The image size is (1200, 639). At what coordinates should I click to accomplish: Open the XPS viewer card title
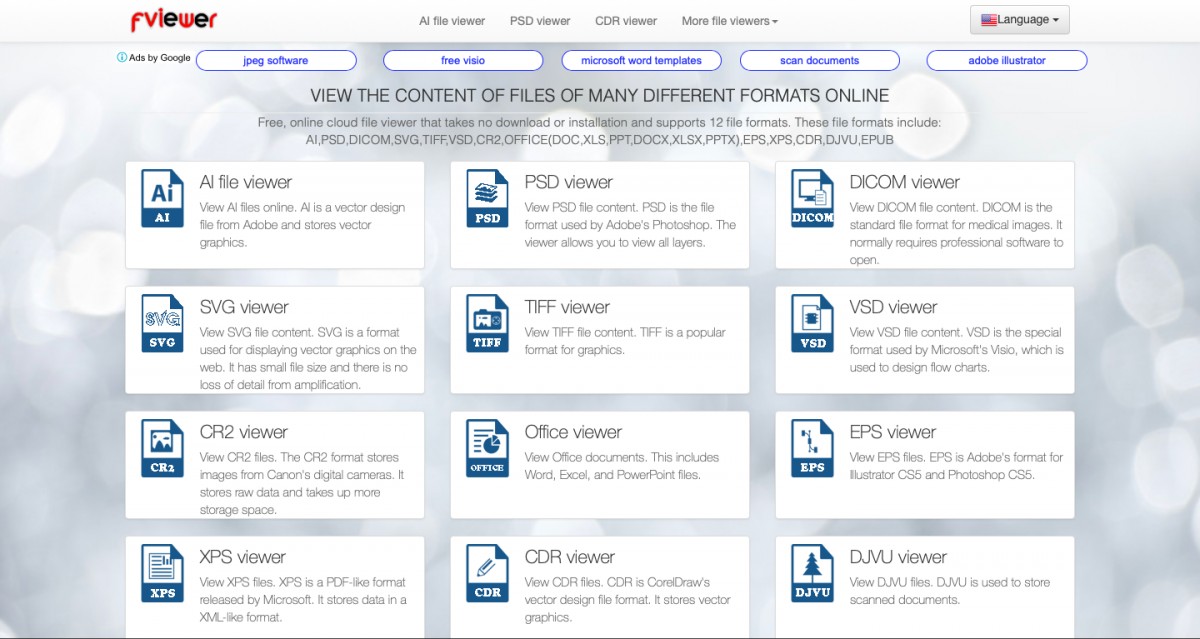(x=243, y=557)
